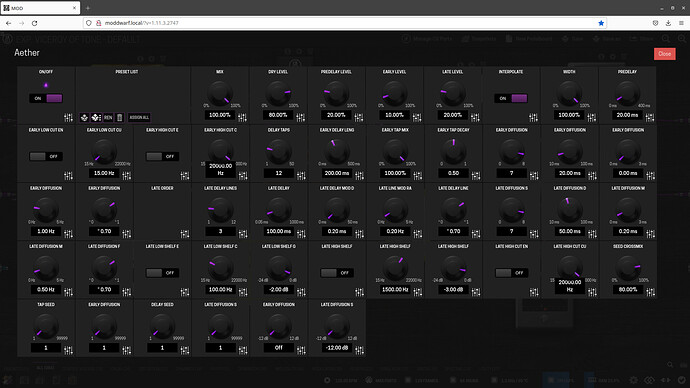
Task: Open the addressing icon next to Mix value
Action: point(242,117)
